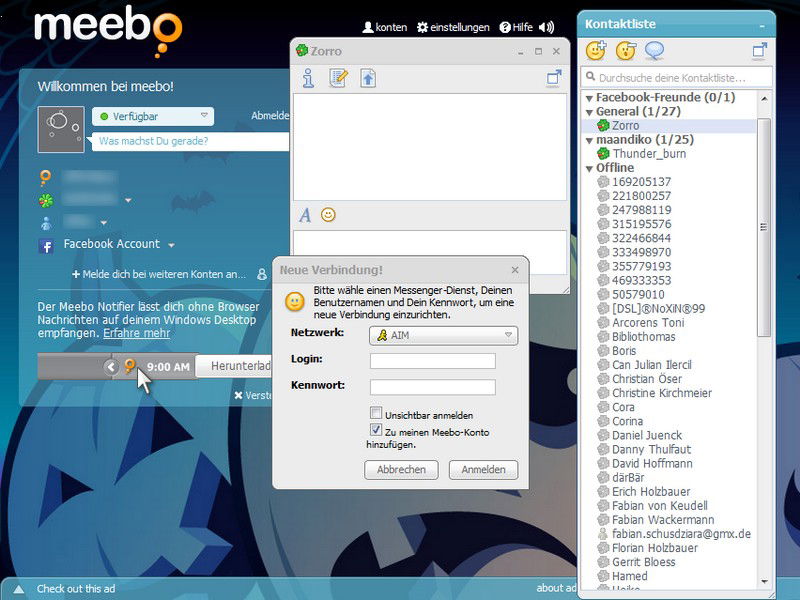Minimize the Kontaktliste panel
The image size is (800, 600).
pos(762,26)
